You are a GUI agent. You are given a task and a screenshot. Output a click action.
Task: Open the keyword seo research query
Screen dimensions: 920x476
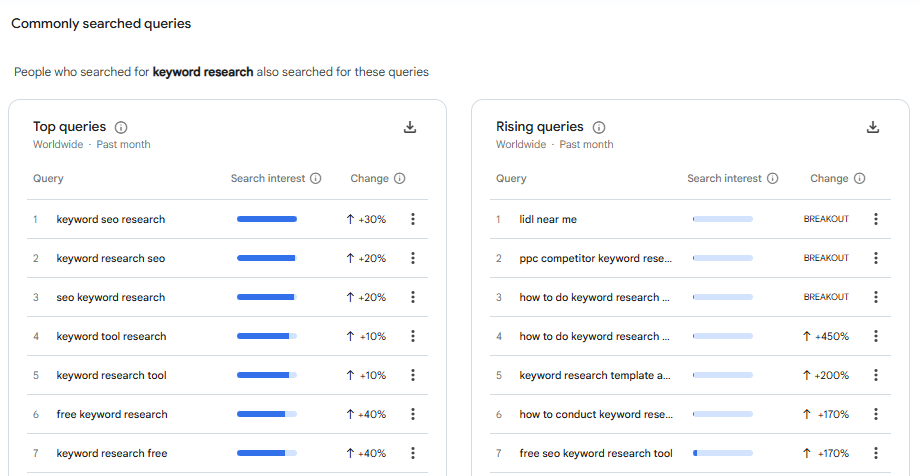pos(111,220)
